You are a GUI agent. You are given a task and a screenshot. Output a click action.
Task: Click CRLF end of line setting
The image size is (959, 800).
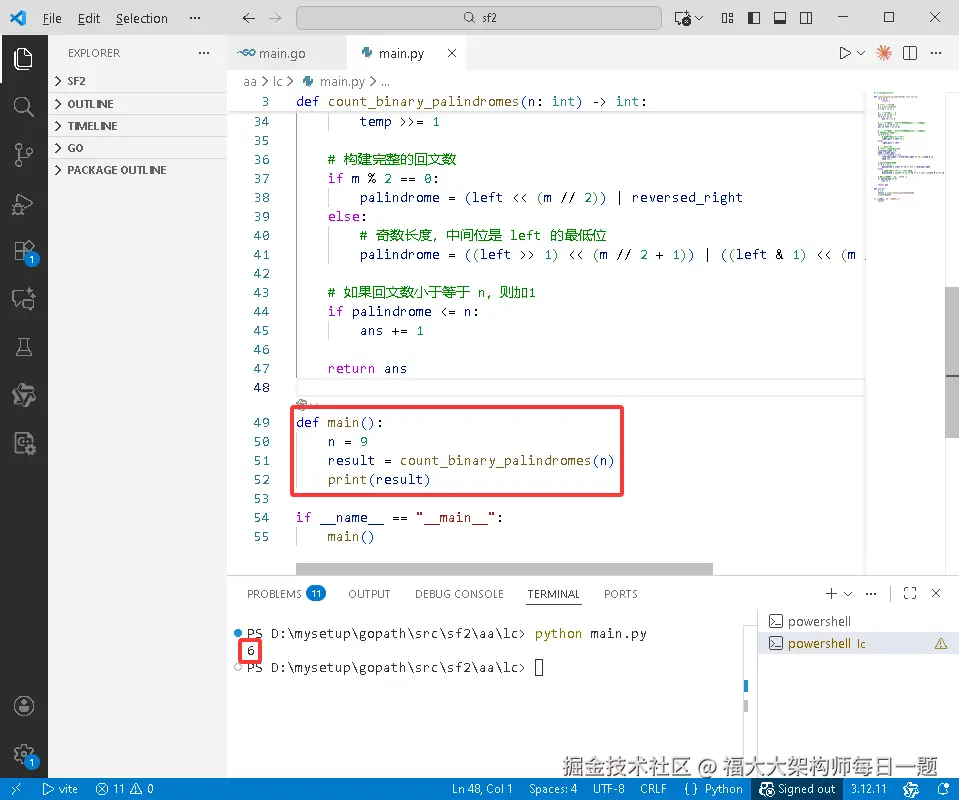(x=653, y=789)
